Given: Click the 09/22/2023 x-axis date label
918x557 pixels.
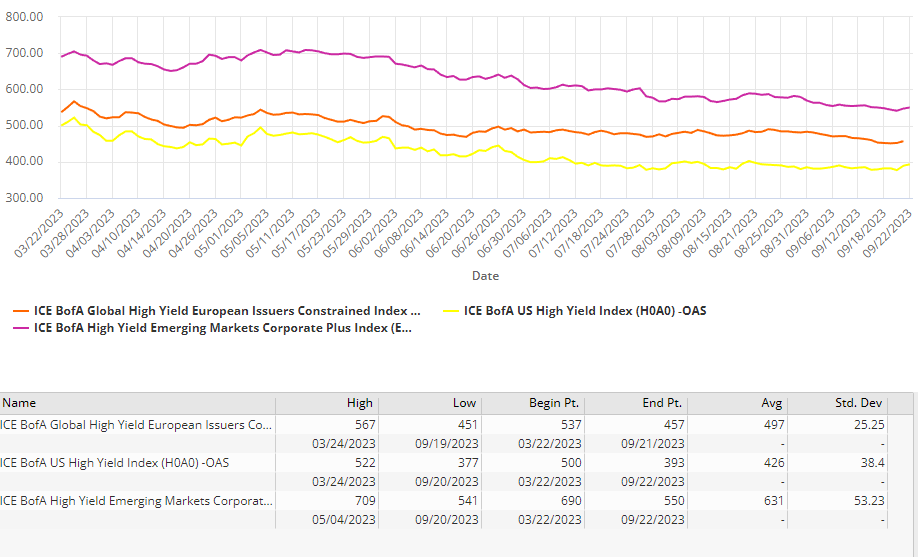Looking at the screenshot, I should tap(888, 233).
